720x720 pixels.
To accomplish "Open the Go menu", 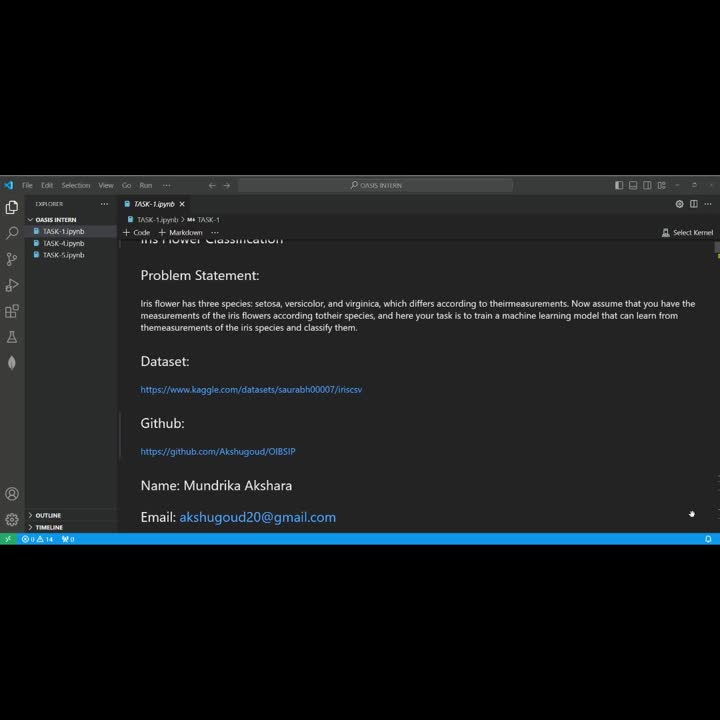I will click(126, 186).
